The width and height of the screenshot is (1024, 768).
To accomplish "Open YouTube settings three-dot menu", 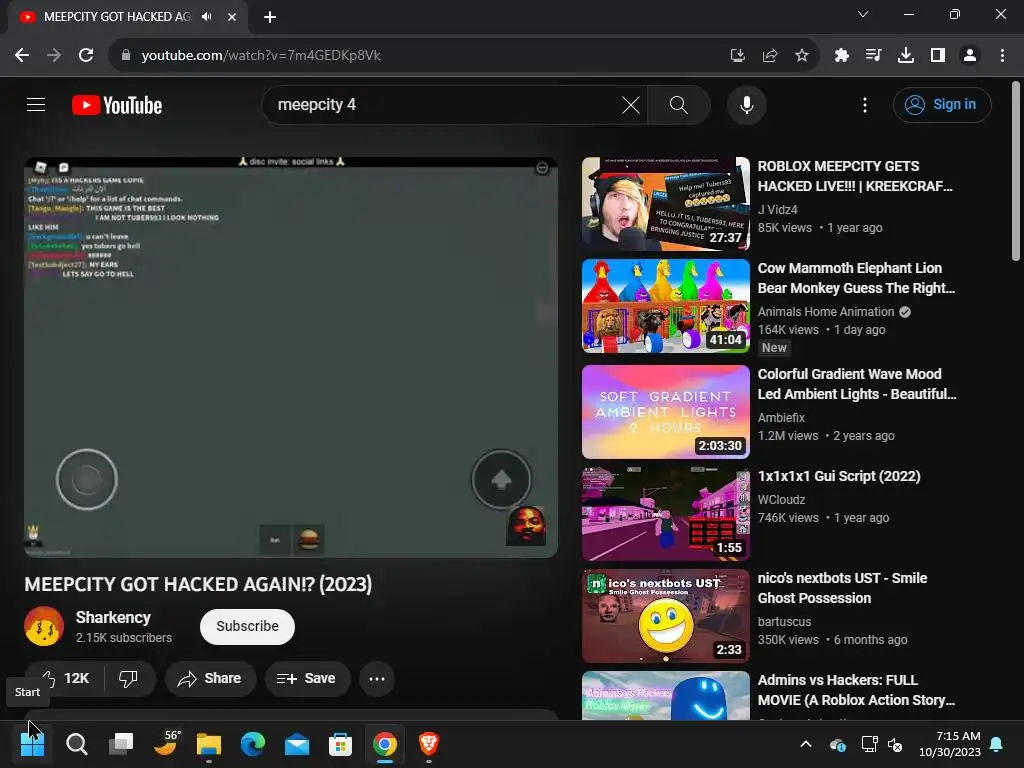I will [865, 104].
